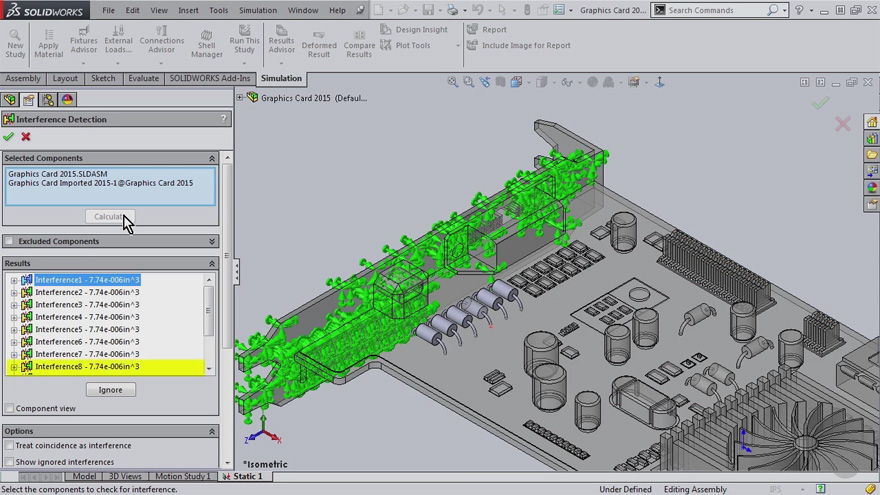Collapse the Selected Components section
The height and width of the screenshot is (495, 880).
pos(212,158)
